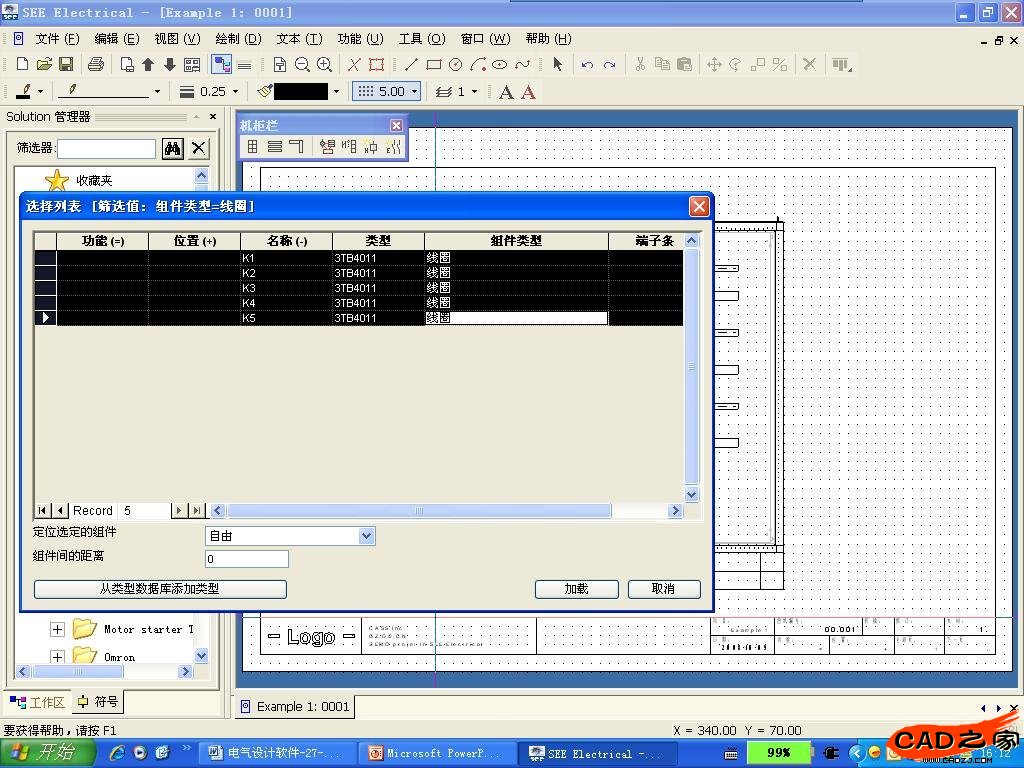
Task: Click the zoom in magnifier icon
Action: tap(324, 64)
